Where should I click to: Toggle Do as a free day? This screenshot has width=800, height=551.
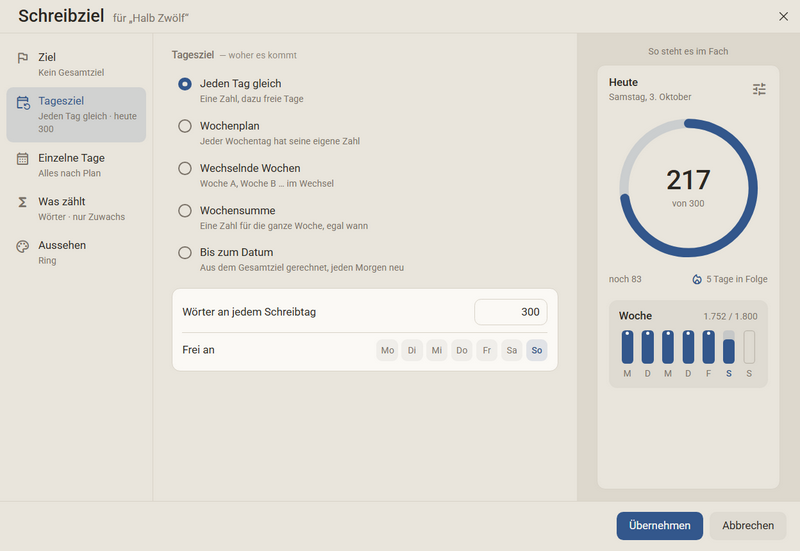462,350
